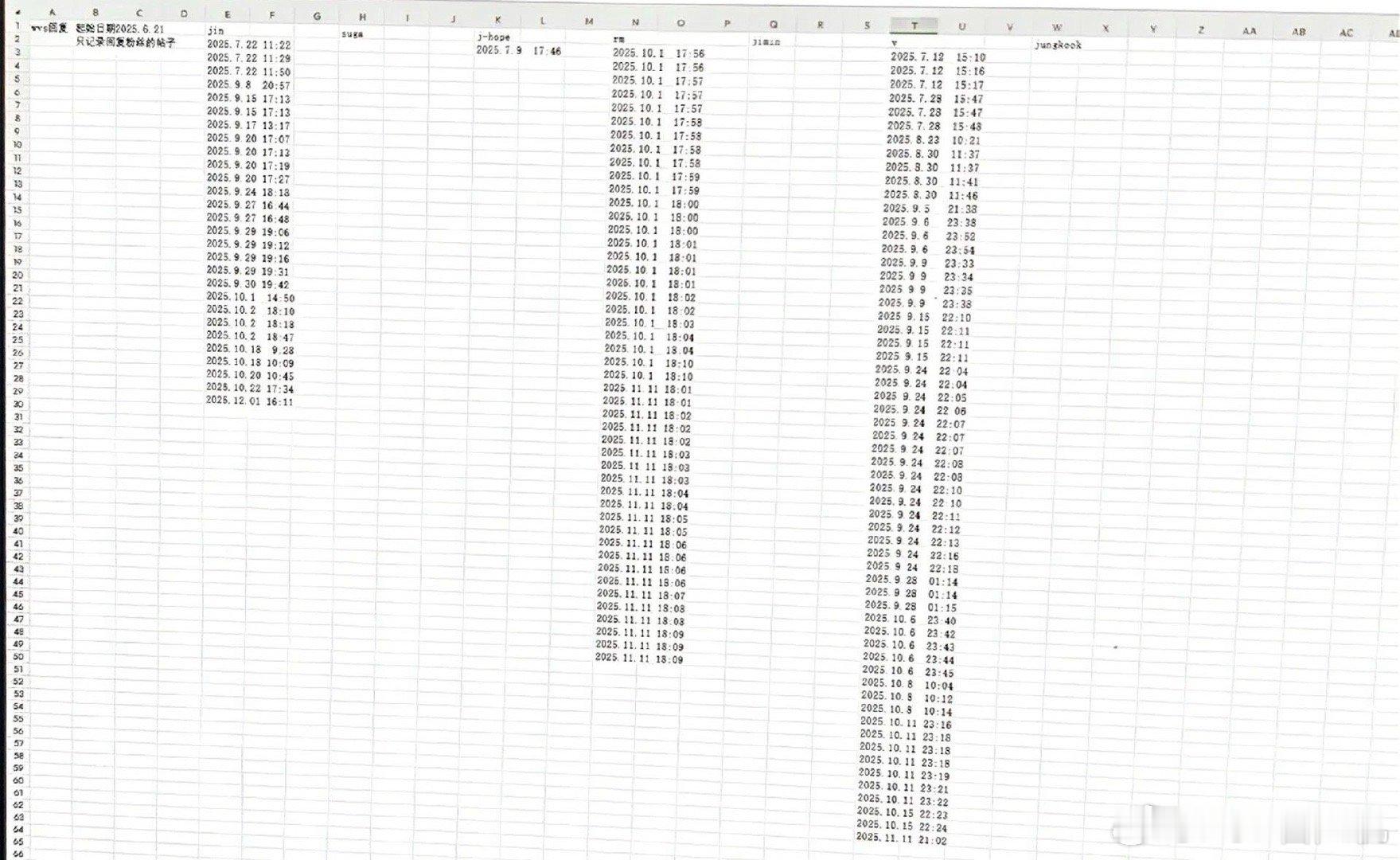The height and width of the screenshot is (860, 1400).
Task: Click the cell "2025.9.17 13:17"
Action: pyautogui.click(x=248, y=125)
